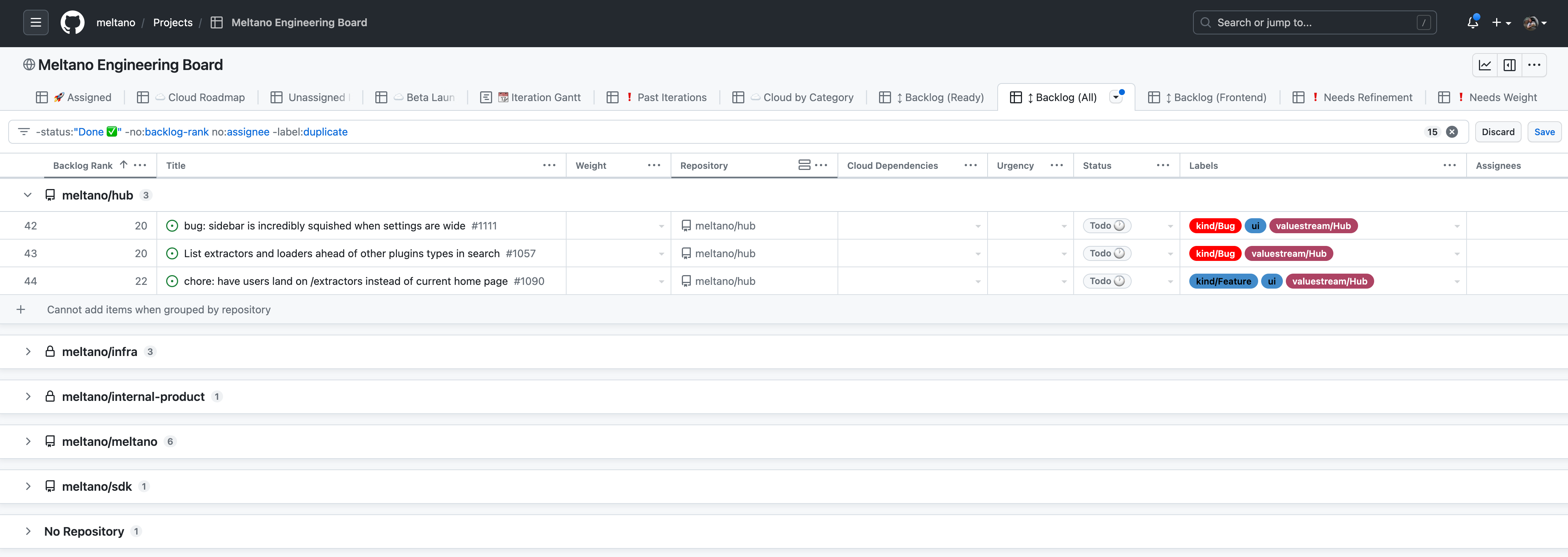This screenshot has height=557, width=1568.
Task: Collapse the meltano/hub group
Action: click(28, 195)
